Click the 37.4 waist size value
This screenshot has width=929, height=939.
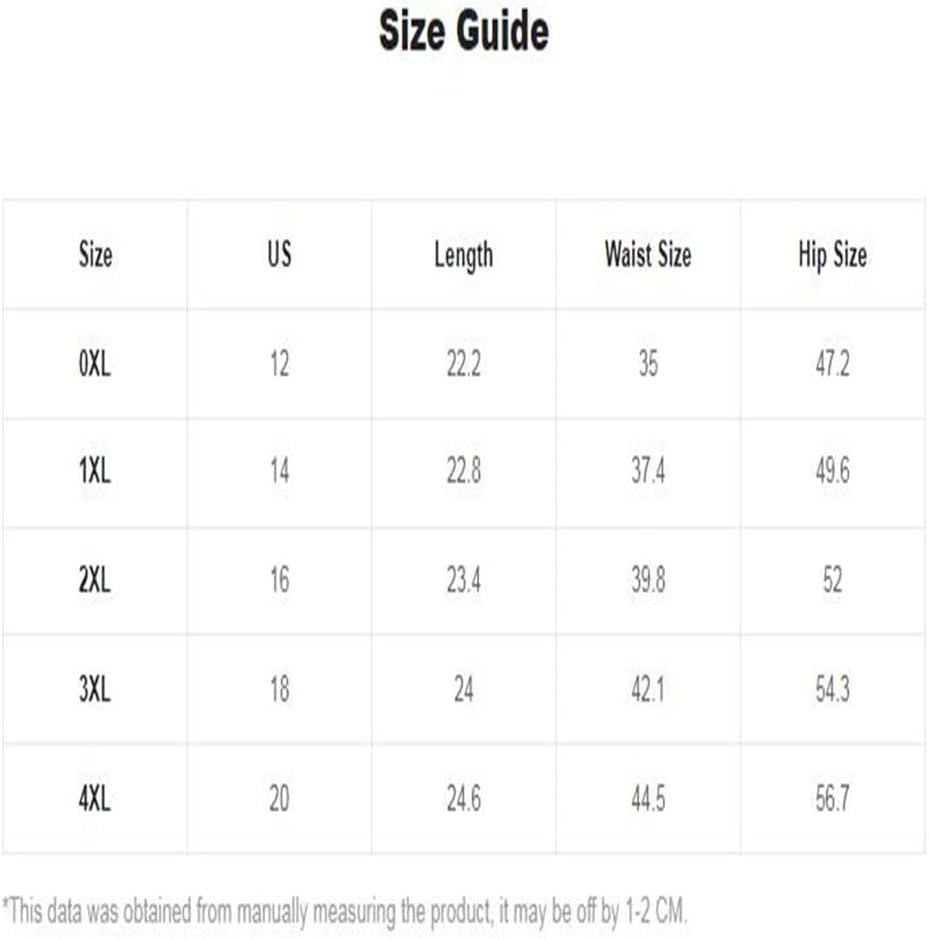[648, 471]
